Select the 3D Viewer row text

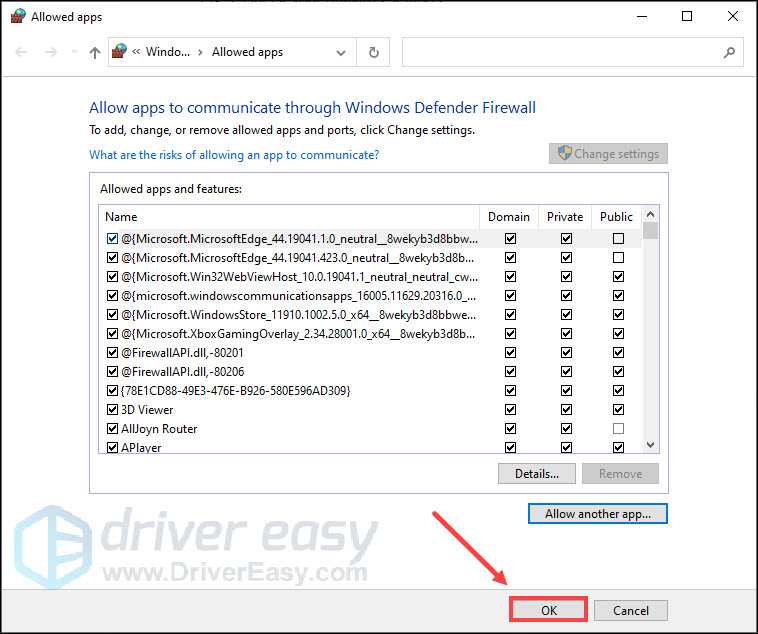point(147,410)
